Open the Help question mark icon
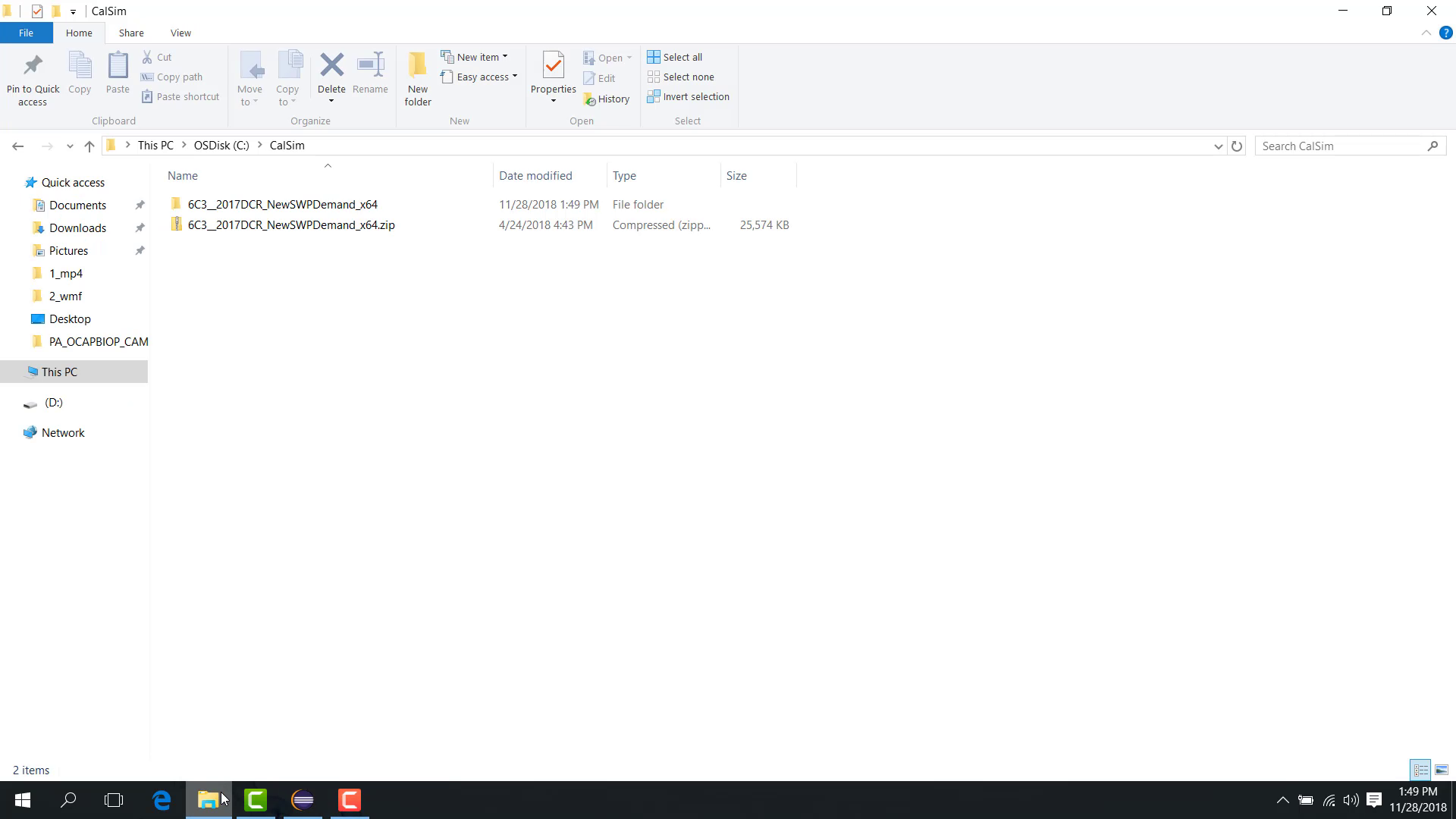Image resolution: width=1456 pixels, height=819 pixels. coord(1445,33)
